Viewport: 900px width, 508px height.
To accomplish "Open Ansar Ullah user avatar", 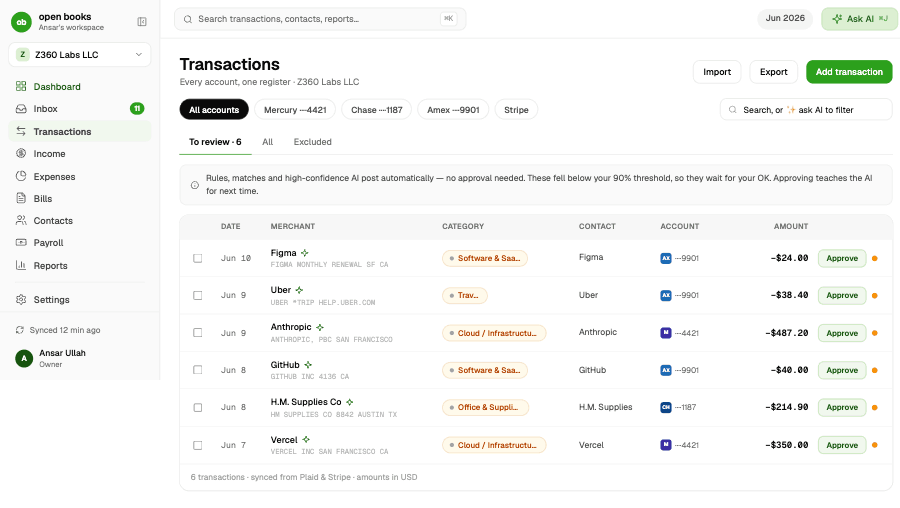I will click(24, 358).
